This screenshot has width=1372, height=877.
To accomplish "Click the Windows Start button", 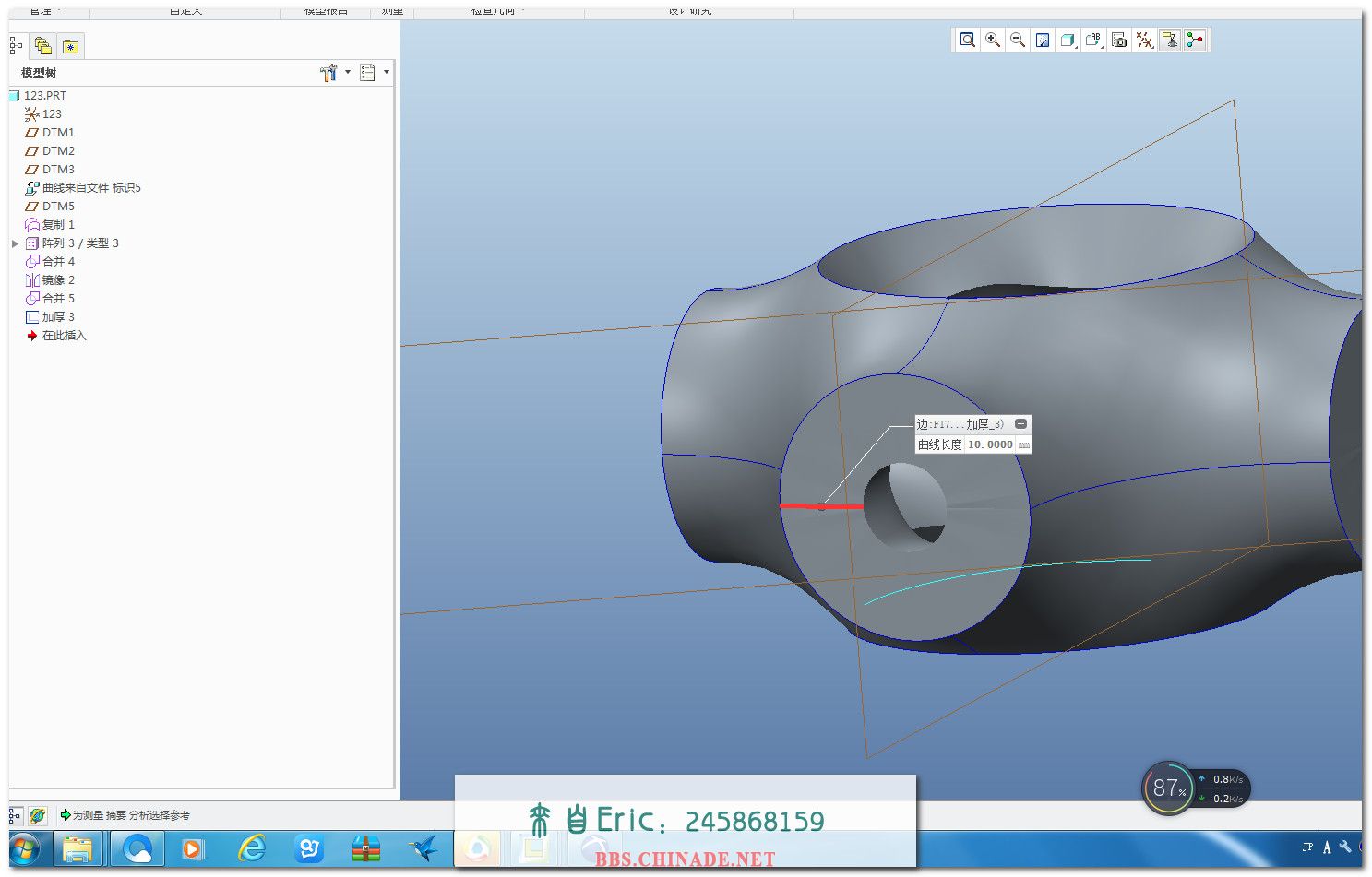I will pos(25,848).
